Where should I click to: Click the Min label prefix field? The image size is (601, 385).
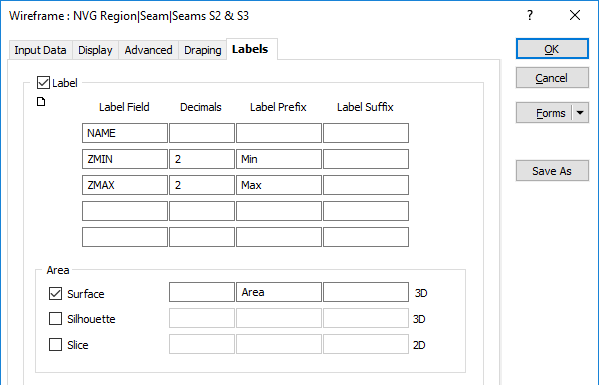279,159
